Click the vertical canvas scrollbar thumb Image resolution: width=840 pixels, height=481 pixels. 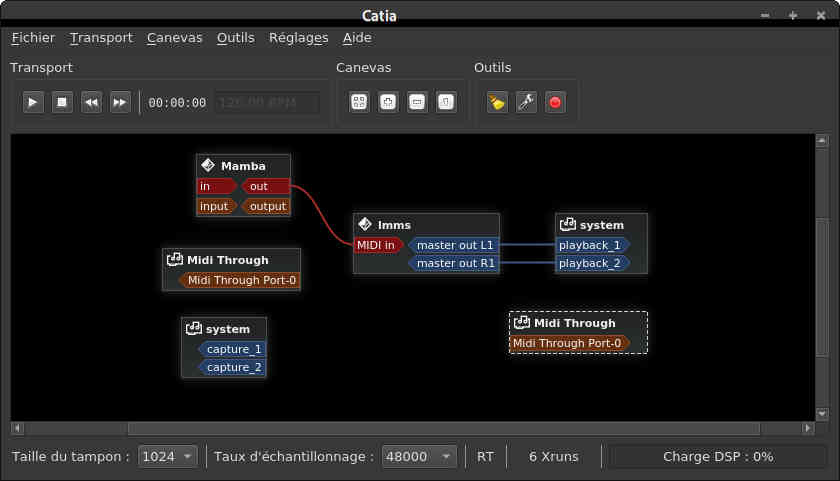tap(822, 286)
